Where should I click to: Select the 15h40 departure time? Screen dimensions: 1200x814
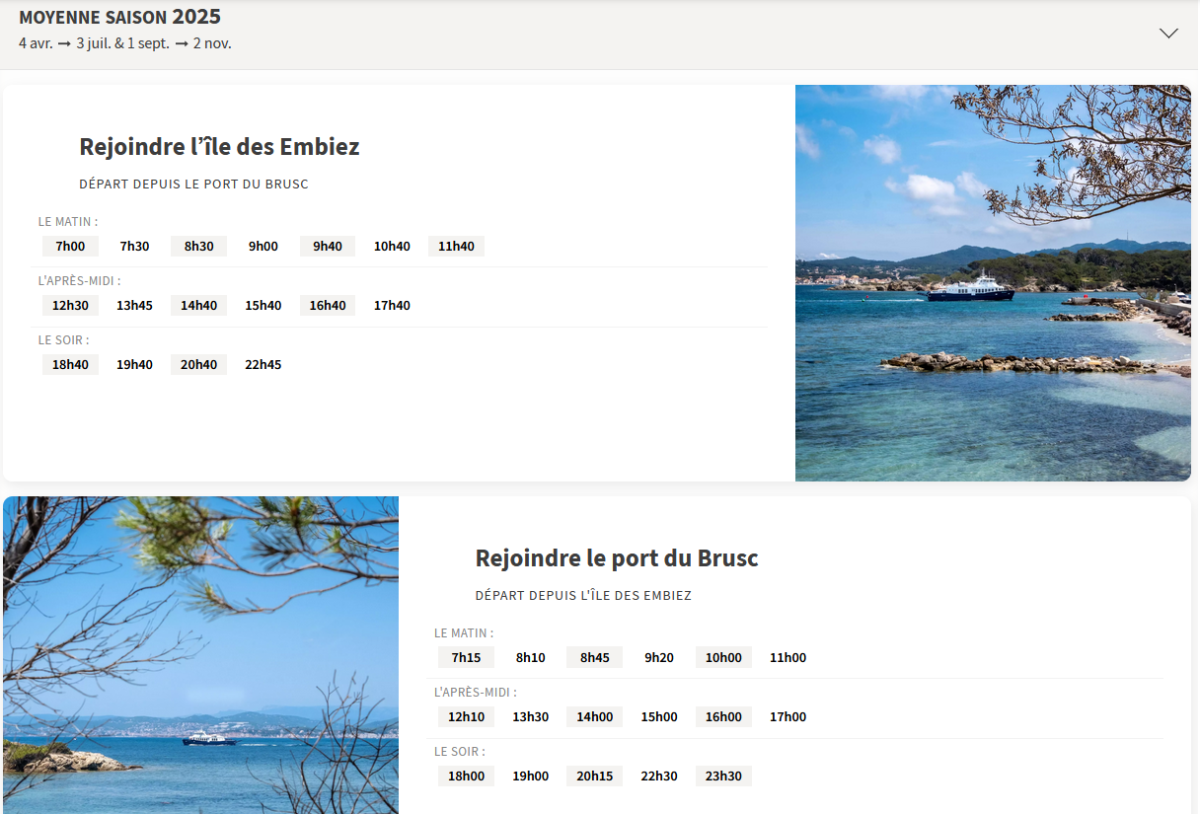point(263,305)
